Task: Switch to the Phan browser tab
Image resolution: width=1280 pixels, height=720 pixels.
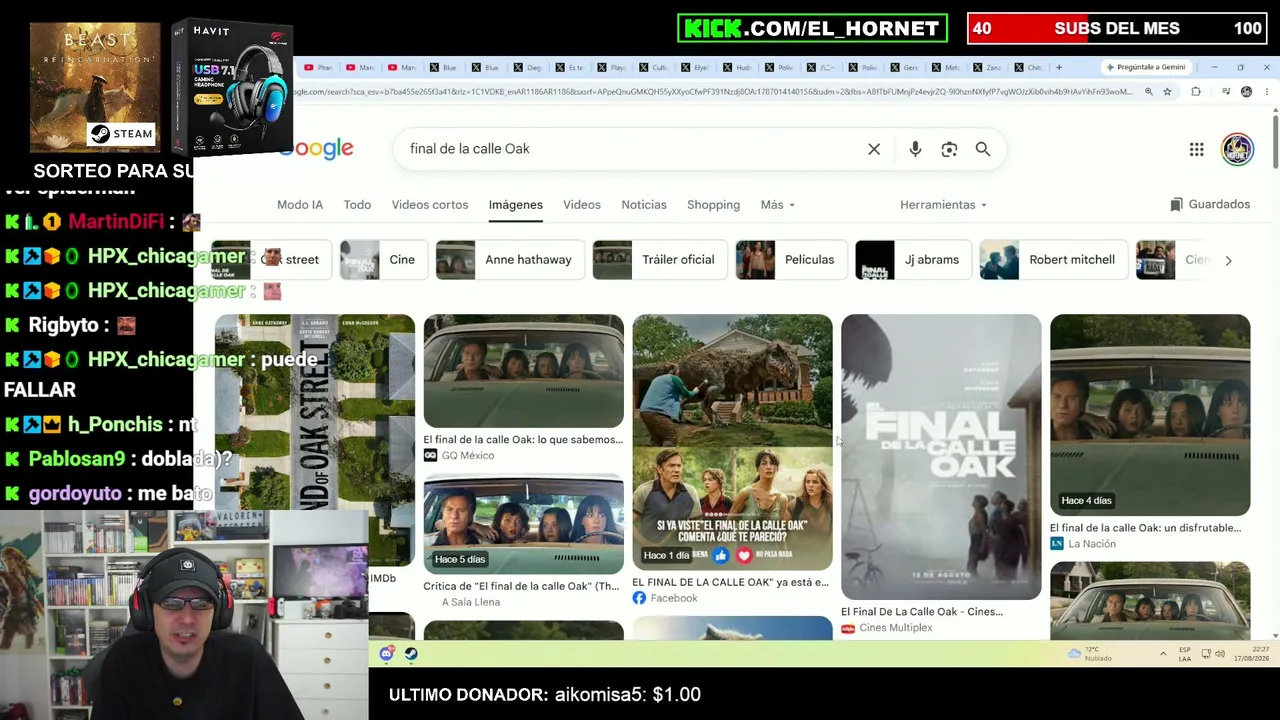Action: (318, 67)
